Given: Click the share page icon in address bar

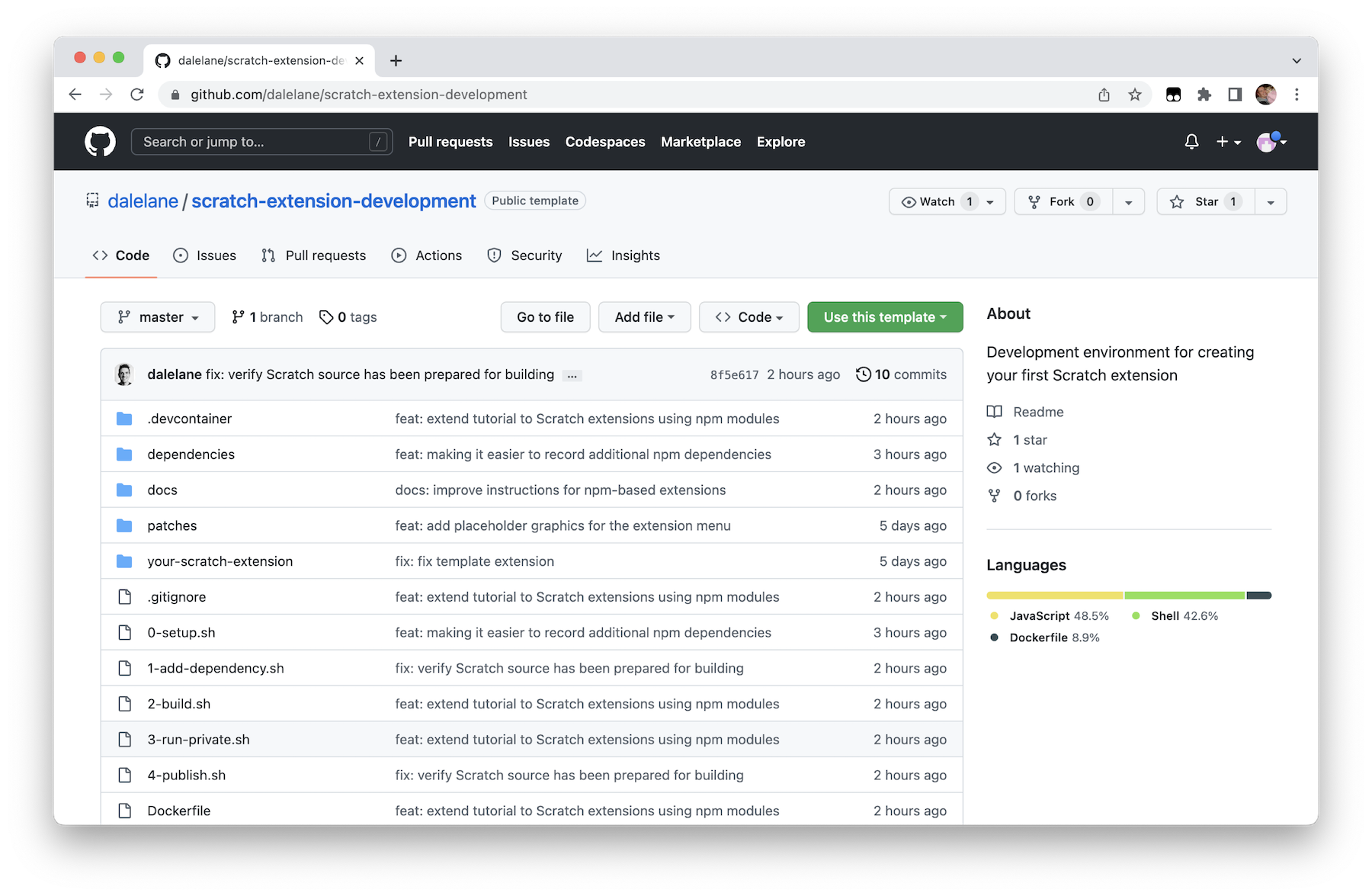Looking at the screenshot, I should (x=1104, y=95).
